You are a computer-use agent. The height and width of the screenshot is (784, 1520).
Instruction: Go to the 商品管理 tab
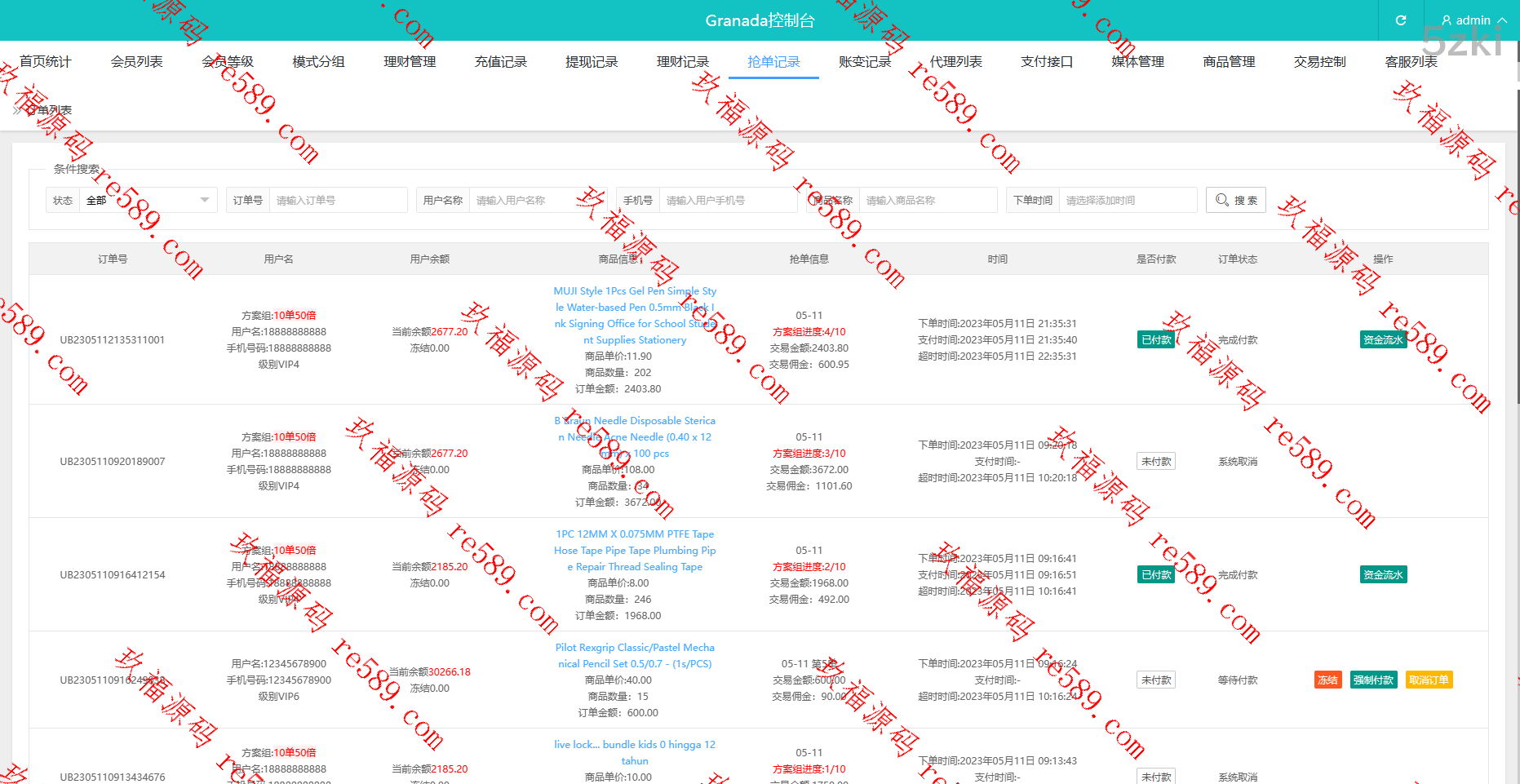tap(1229, 62)
